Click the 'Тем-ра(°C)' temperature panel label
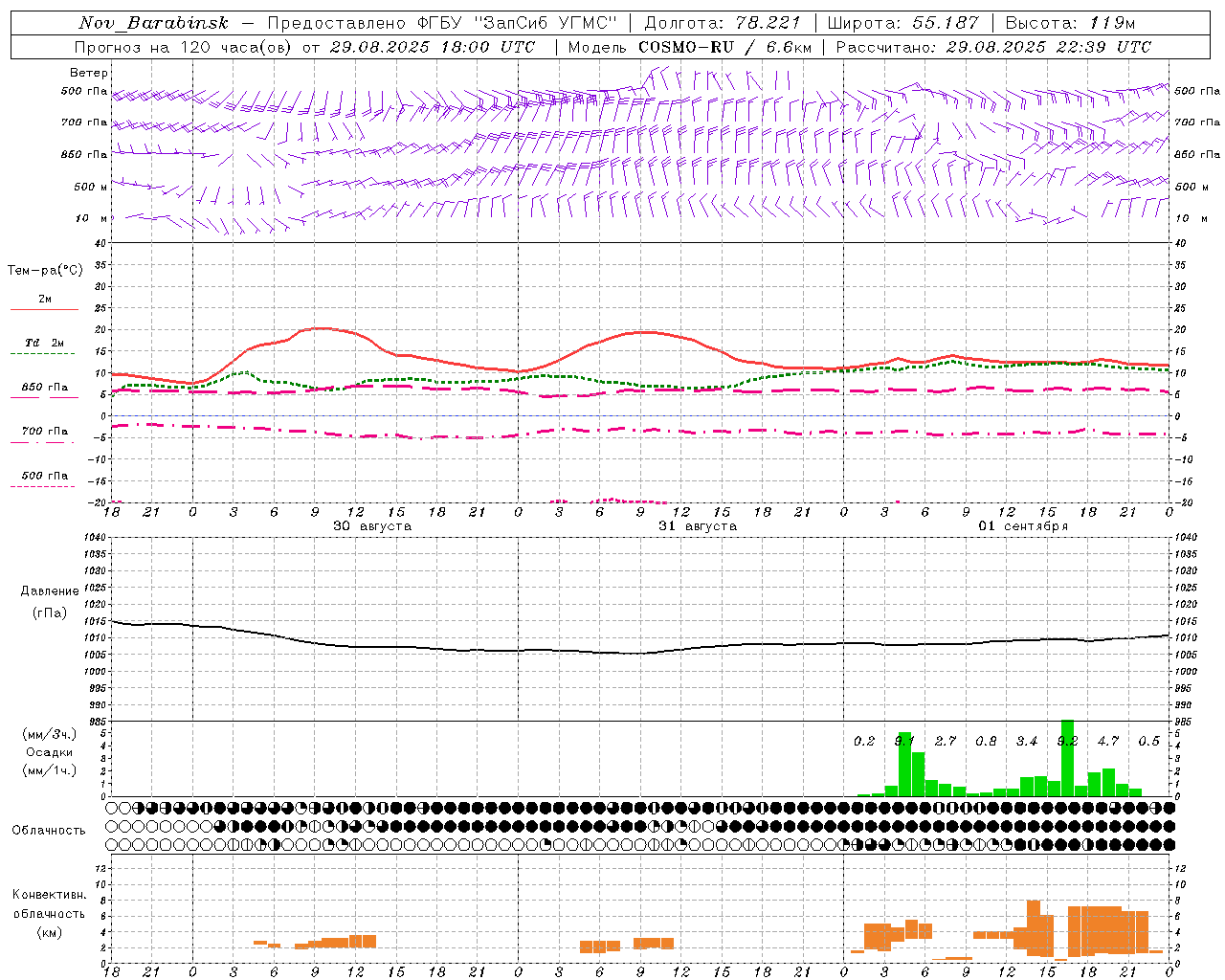The width and height of the screenshot is (1225, 980). coord(45,271)
